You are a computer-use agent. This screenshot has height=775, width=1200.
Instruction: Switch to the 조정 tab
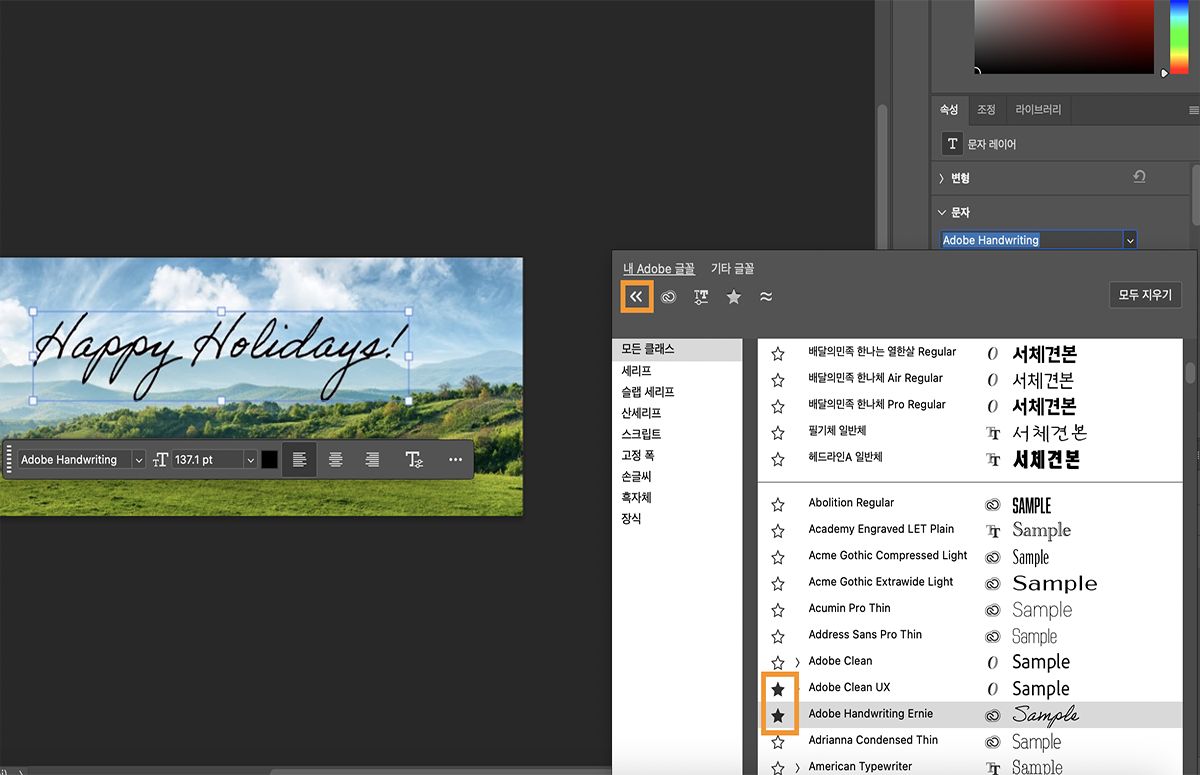(986, 109)
